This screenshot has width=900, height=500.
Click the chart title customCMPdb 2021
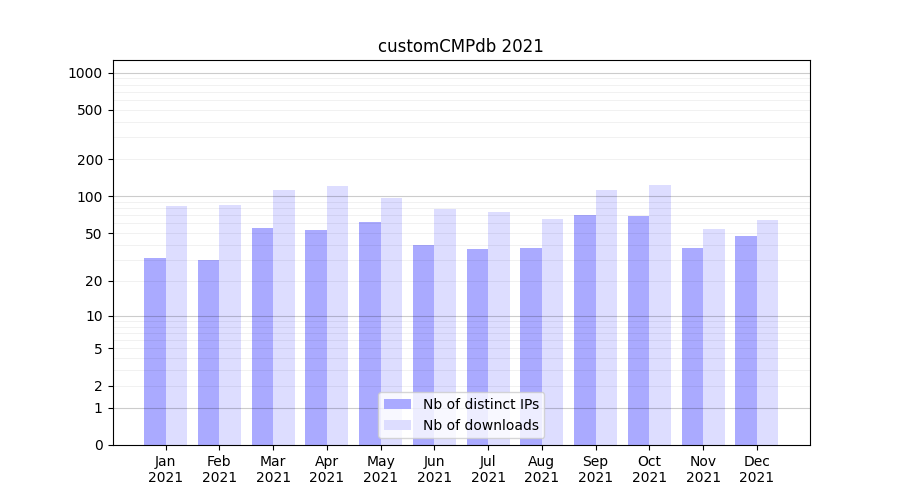point(460,46)
